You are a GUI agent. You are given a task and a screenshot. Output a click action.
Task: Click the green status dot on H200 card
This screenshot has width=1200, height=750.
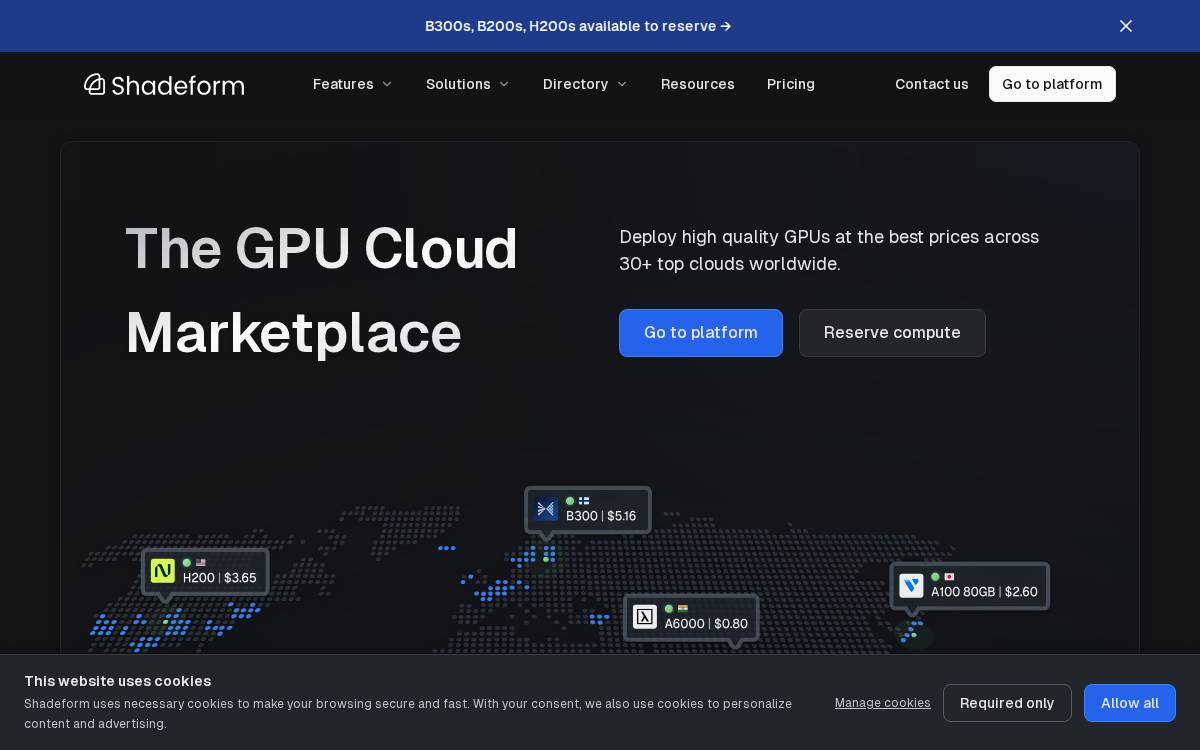pos(187,563)
